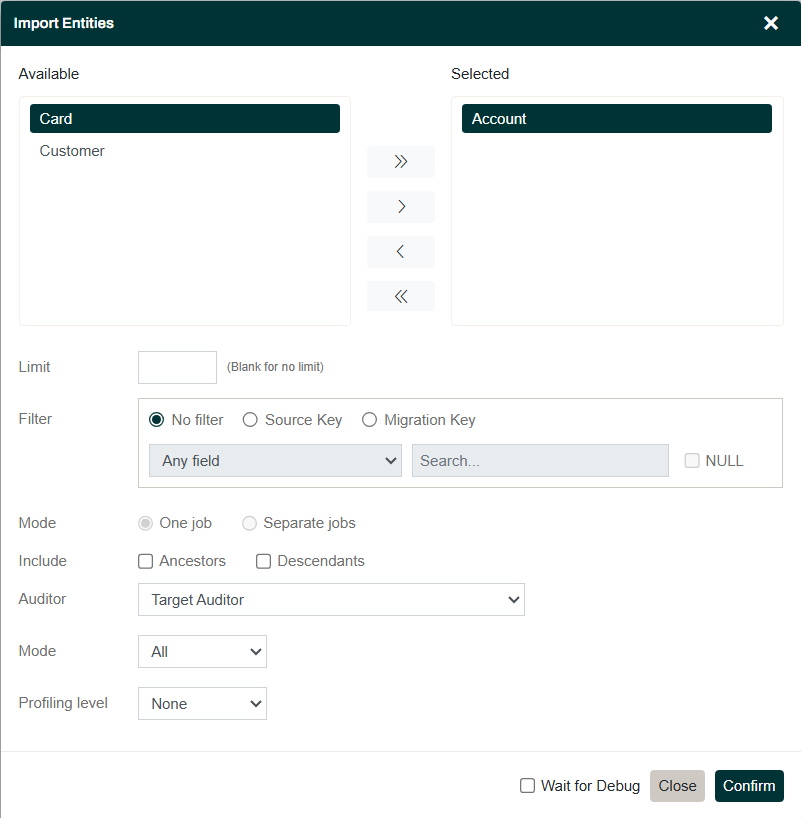This screenshot has height=818, width=801.
Task: Choose the Source Key filter option
Action: point(251,420)
